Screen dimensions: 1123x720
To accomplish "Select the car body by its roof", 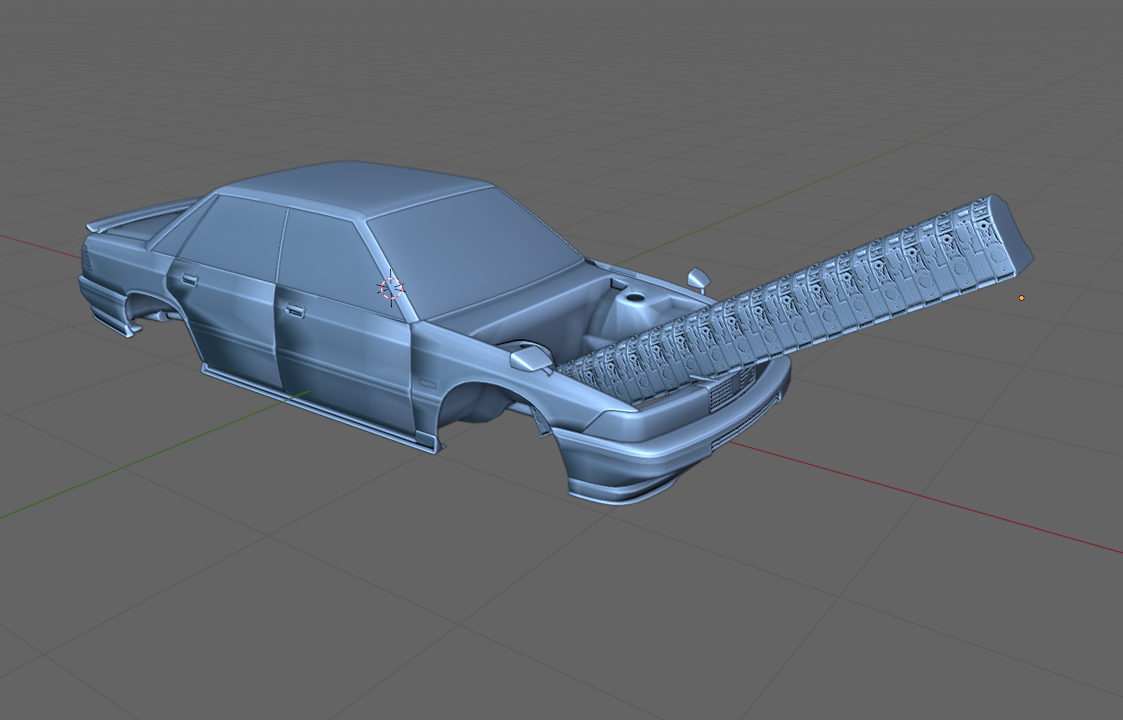I will tap(358, 188).
